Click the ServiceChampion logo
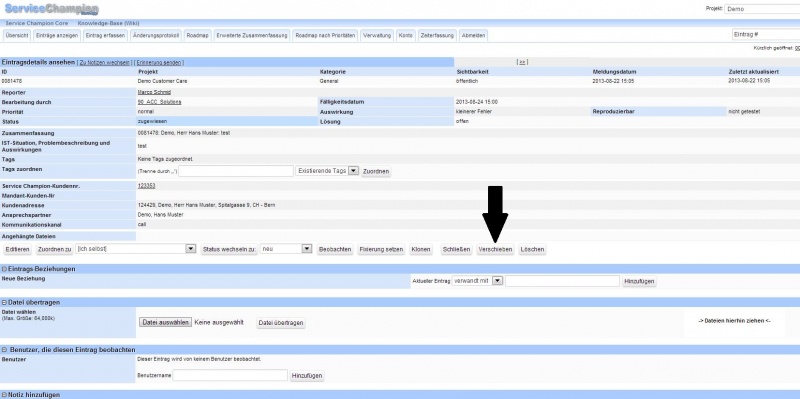The width and height of the screenshot is (800, 399). [52, 9]
